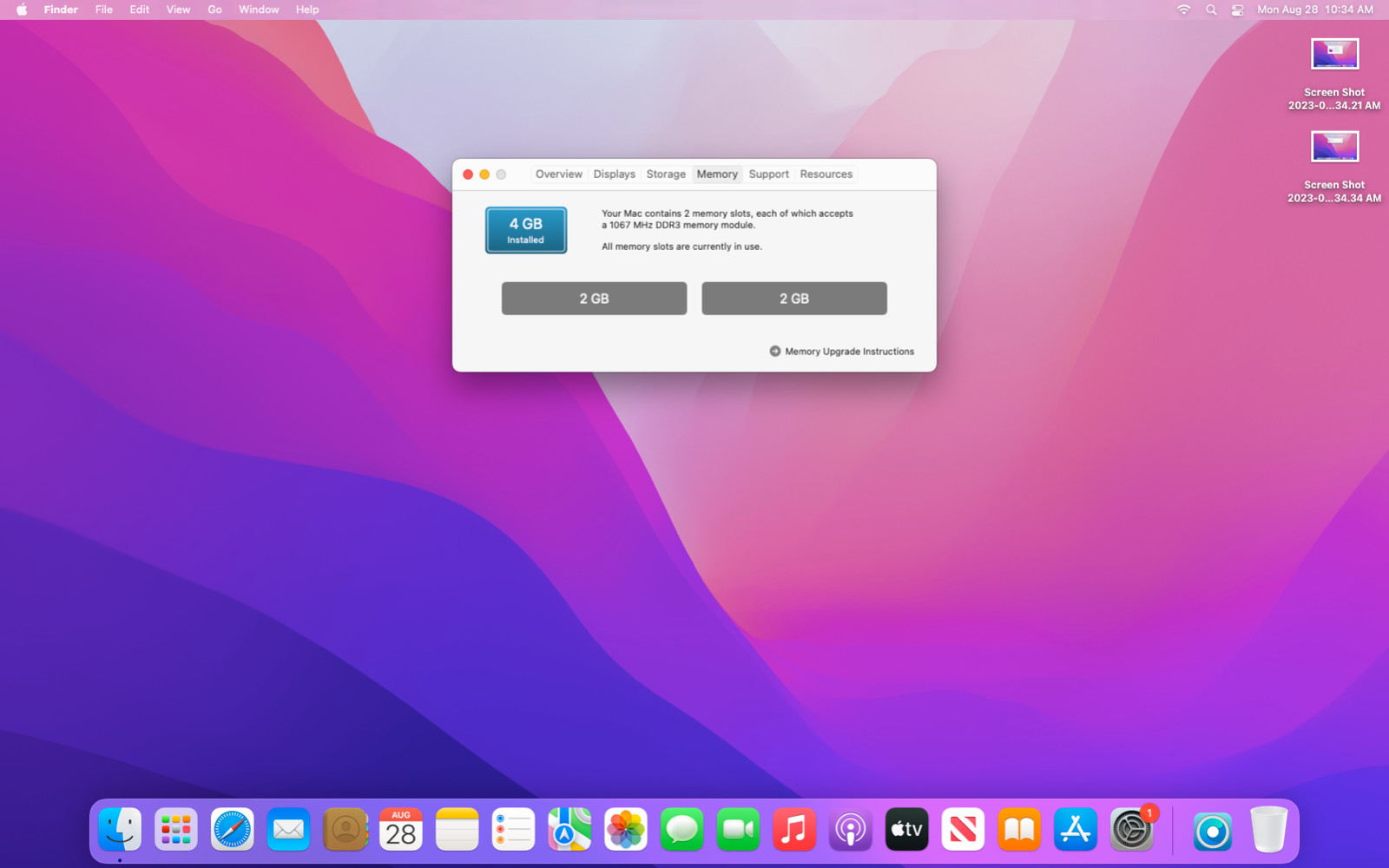The image size is (1389, 868).
Task: Open the Mail app in the Dock
Action: [288, 830]
